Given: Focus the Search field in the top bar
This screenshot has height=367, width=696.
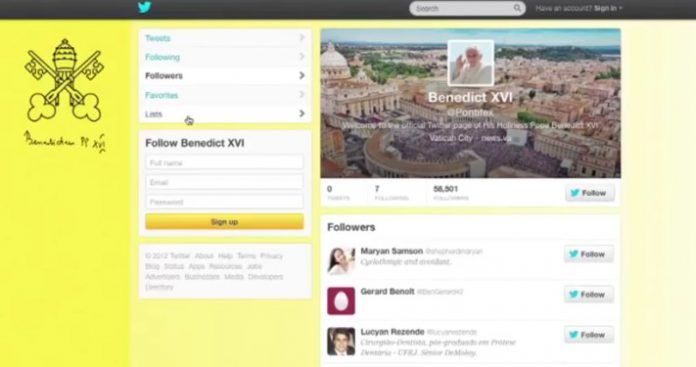Looking at the screenshot, I should pos(467,8).
